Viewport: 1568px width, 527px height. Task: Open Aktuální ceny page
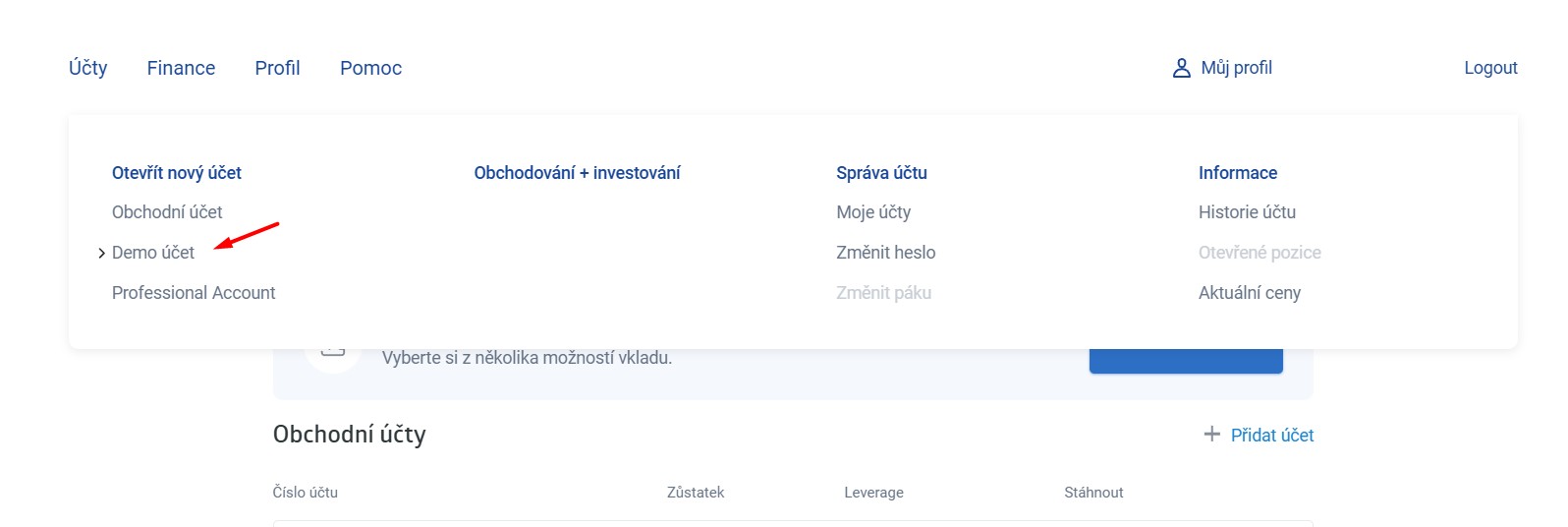(1249, 293)
